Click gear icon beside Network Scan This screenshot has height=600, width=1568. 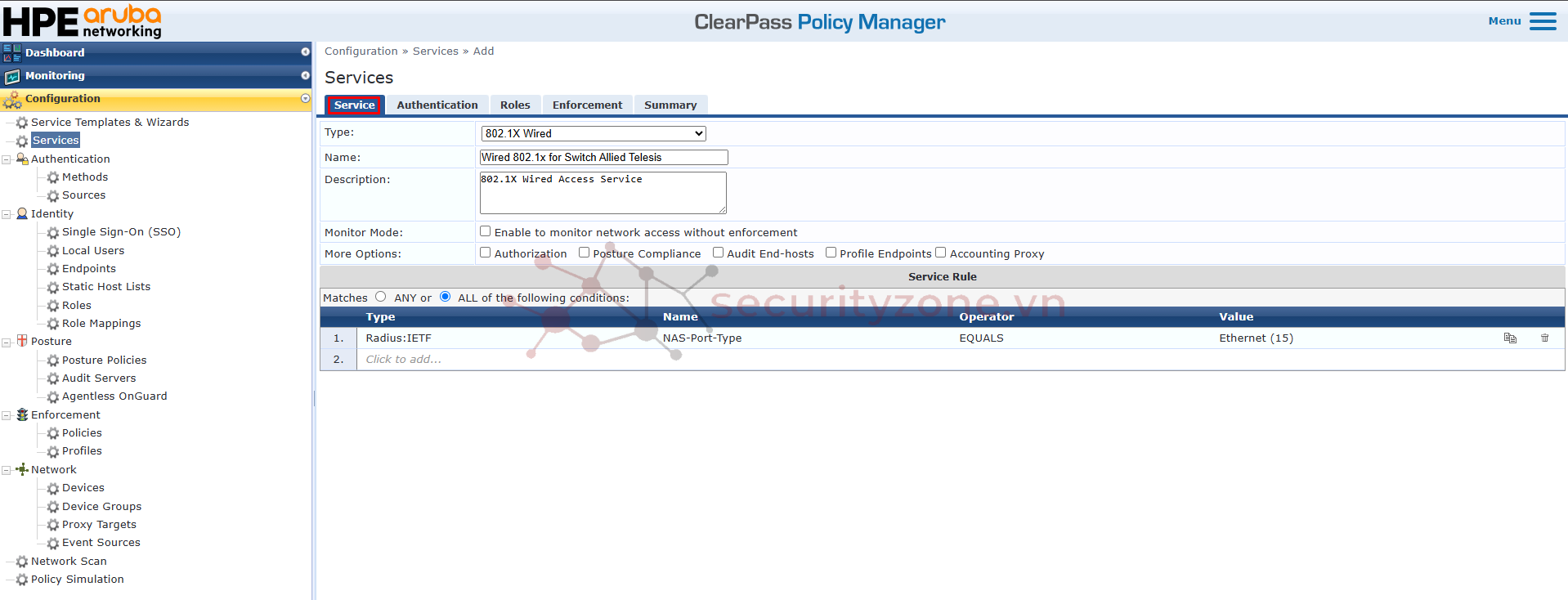click(22, 562)
